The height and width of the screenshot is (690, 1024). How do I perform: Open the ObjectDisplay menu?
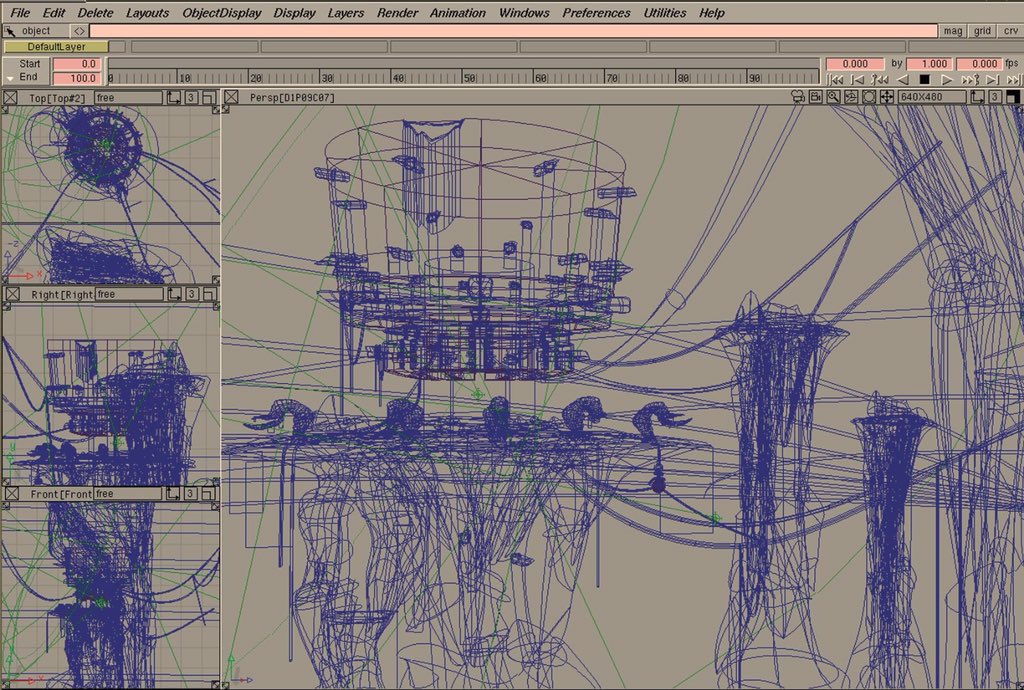click(222, 13)
